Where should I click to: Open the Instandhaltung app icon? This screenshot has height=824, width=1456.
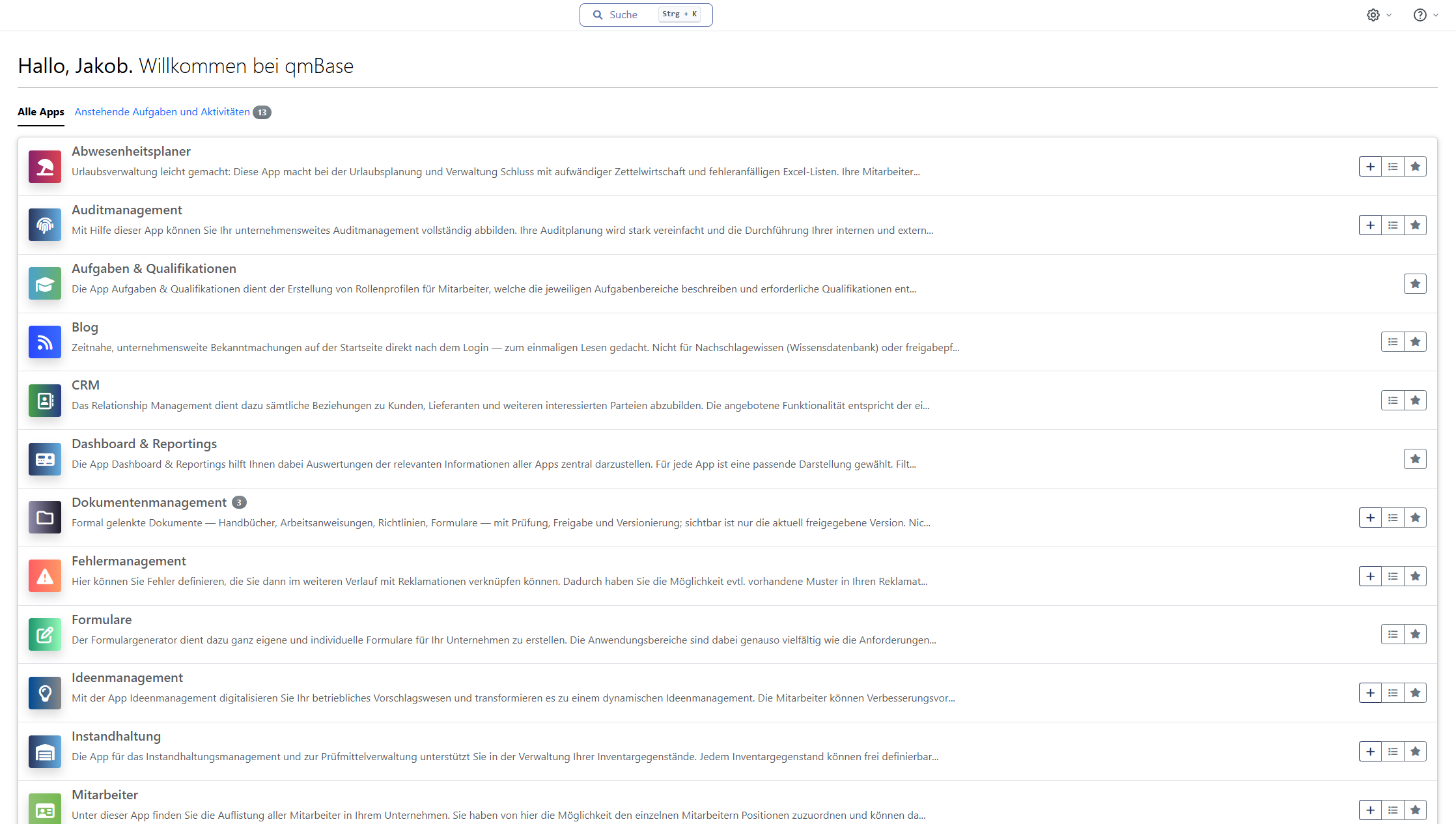45,752
